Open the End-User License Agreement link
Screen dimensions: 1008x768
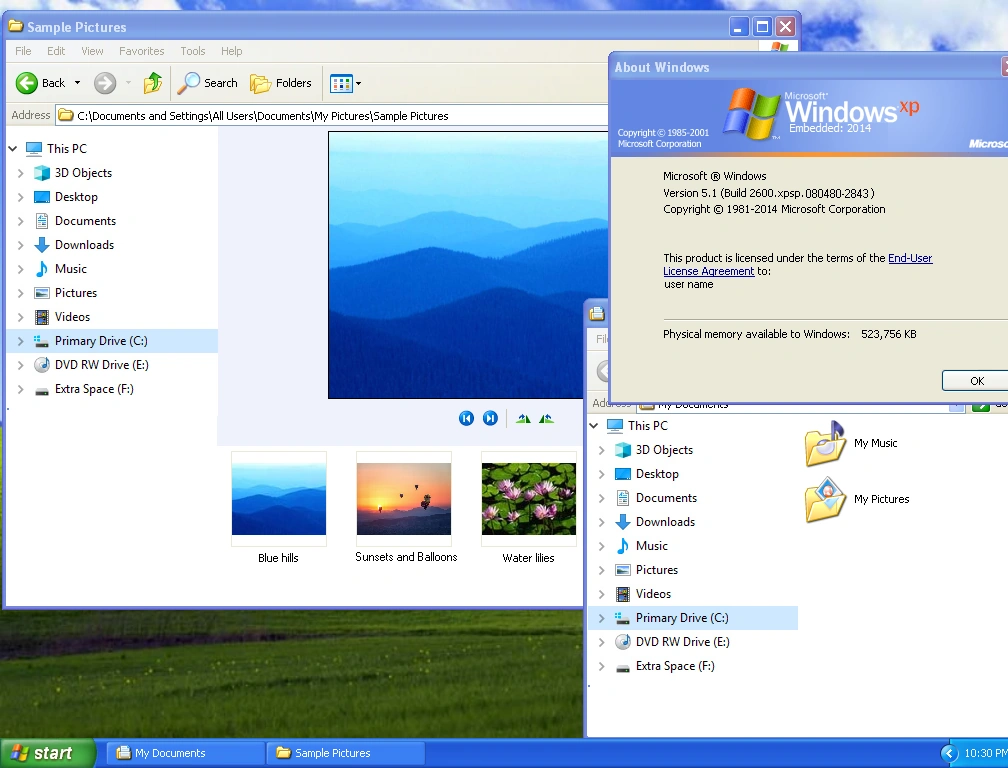798,265
